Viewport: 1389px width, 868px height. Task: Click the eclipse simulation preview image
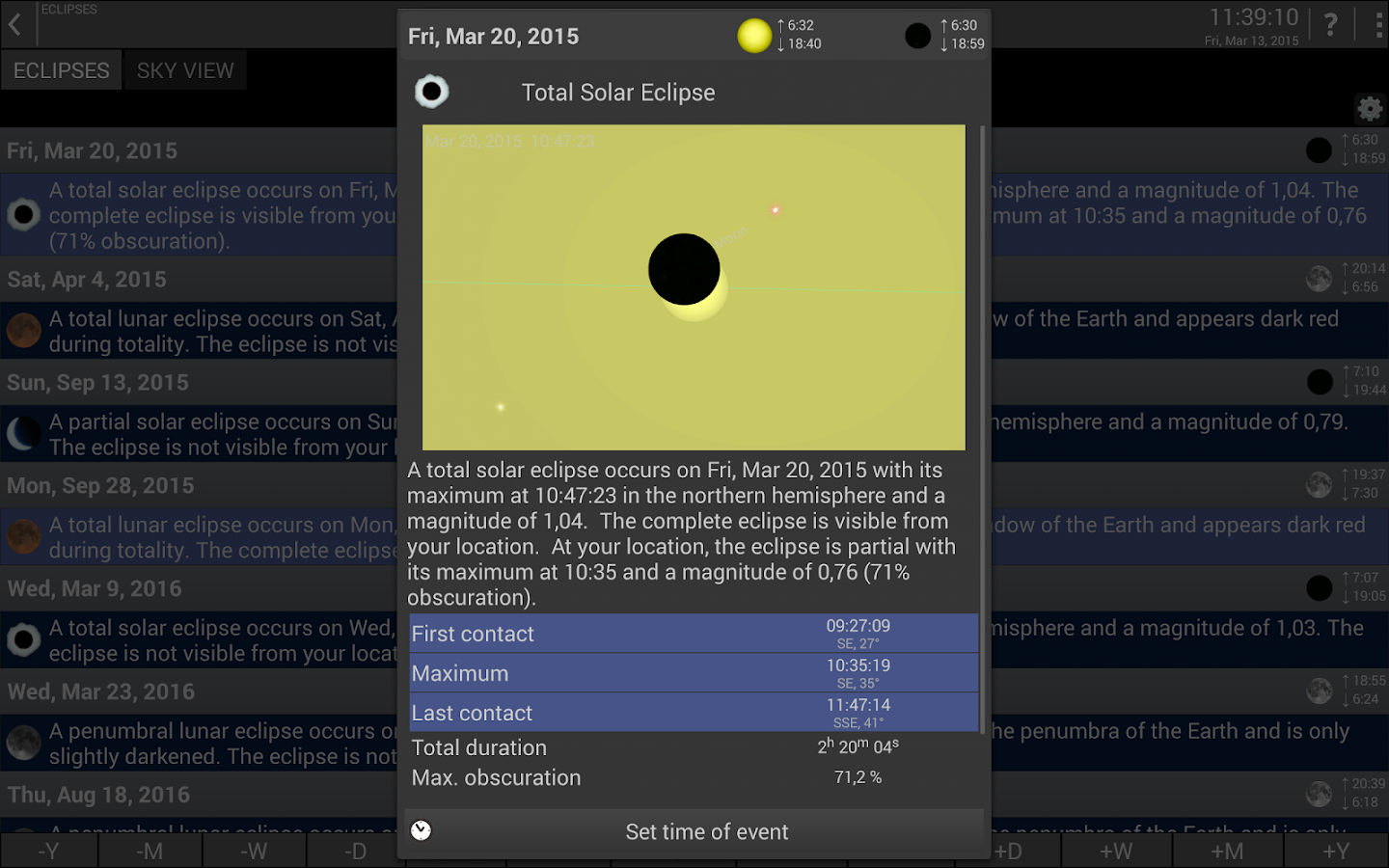click(x=694, y=286)
